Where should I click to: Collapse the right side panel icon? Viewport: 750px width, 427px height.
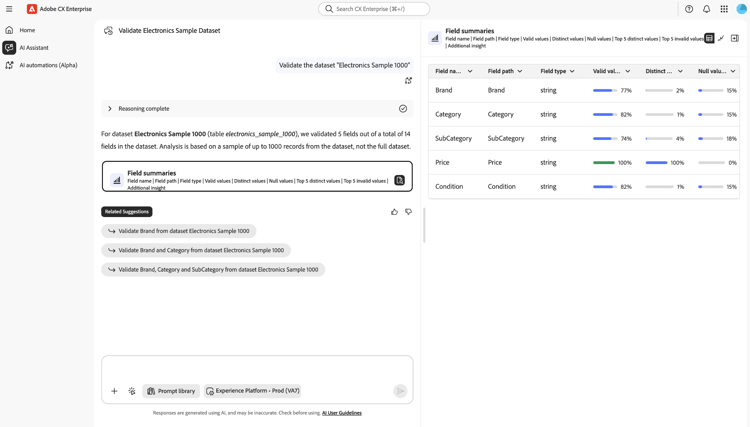[735, 38]
